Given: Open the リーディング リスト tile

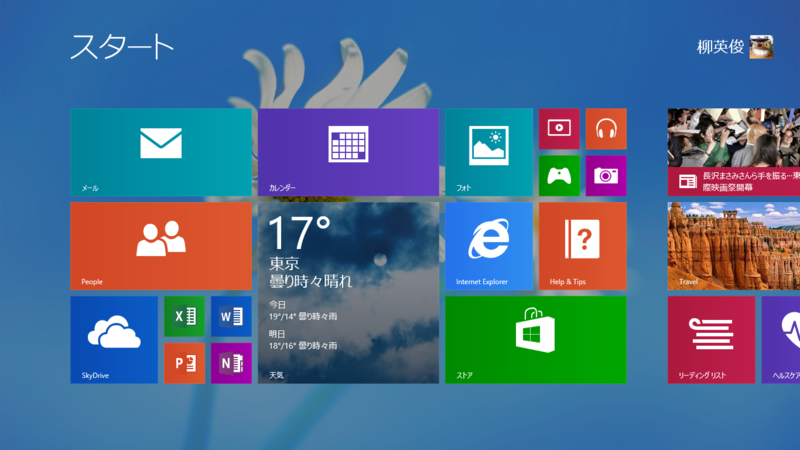Looking at the screenshot, I should [x=711, y=340].
